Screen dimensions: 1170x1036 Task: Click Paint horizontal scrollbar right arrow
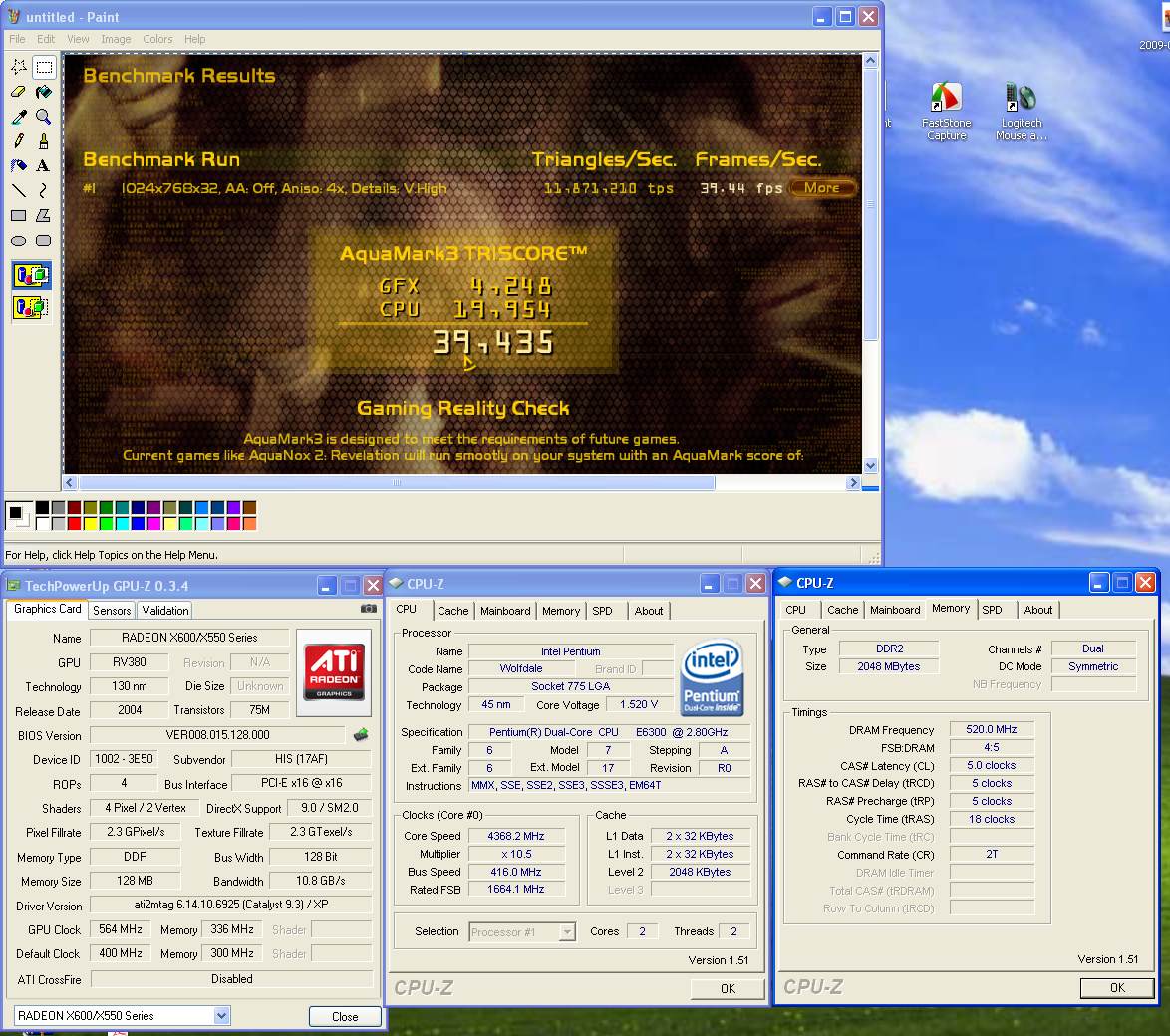click(854, 482)
